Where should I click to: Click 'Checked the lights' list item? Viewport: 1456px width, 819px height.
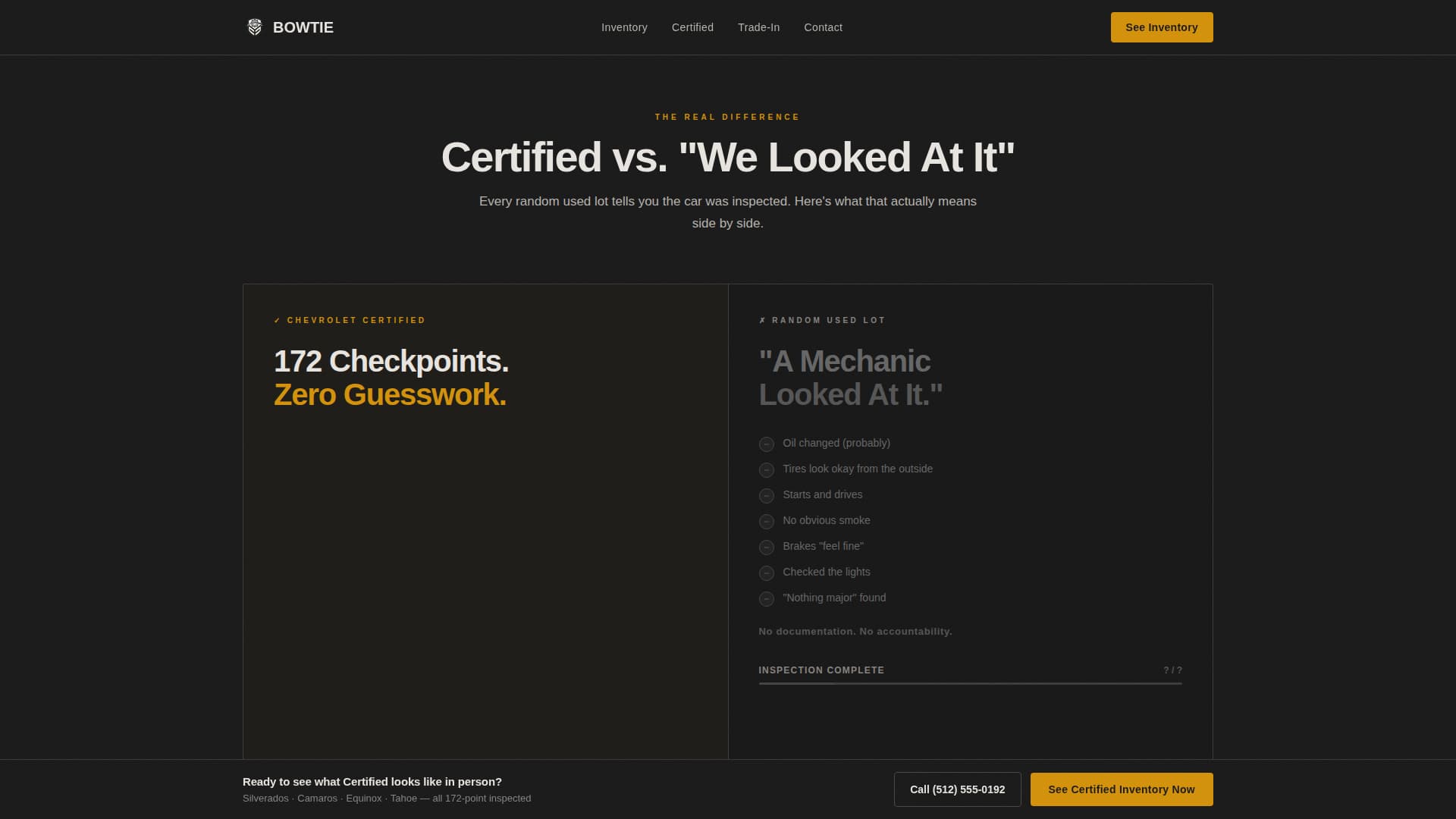827,572
